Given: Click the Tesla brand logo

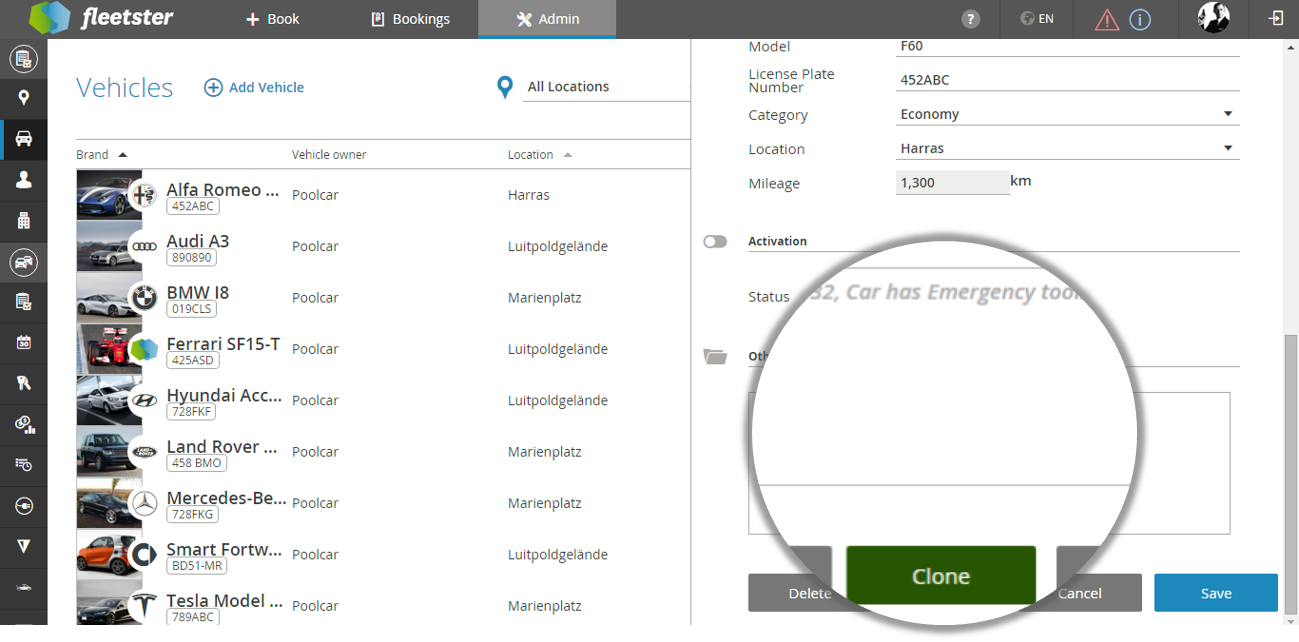Looking at the screenshot, I should pyautogui.click(x=145, y=606).
